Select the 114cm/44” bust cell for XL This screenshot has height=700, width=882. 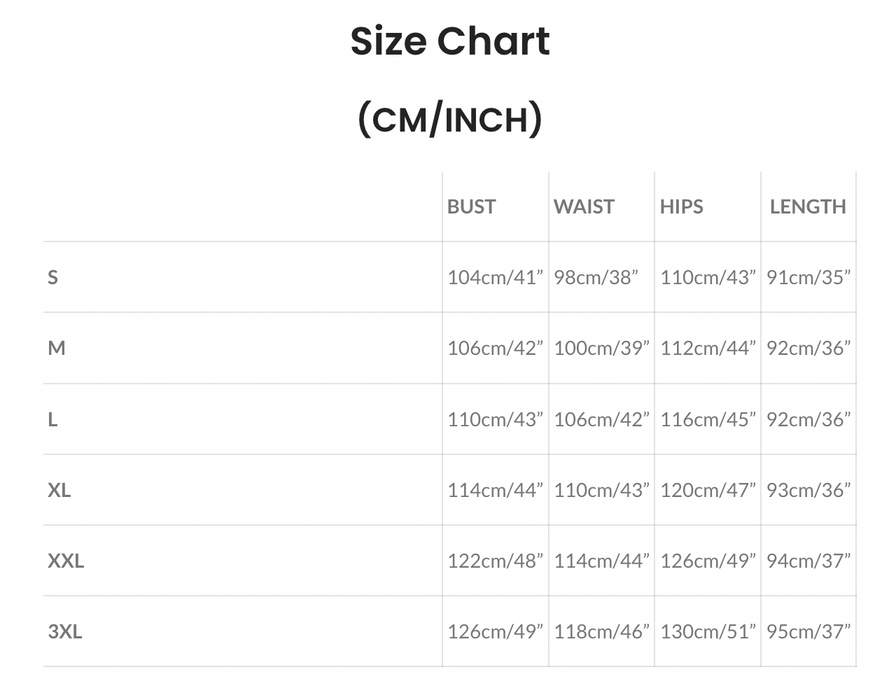pos(495,490)
